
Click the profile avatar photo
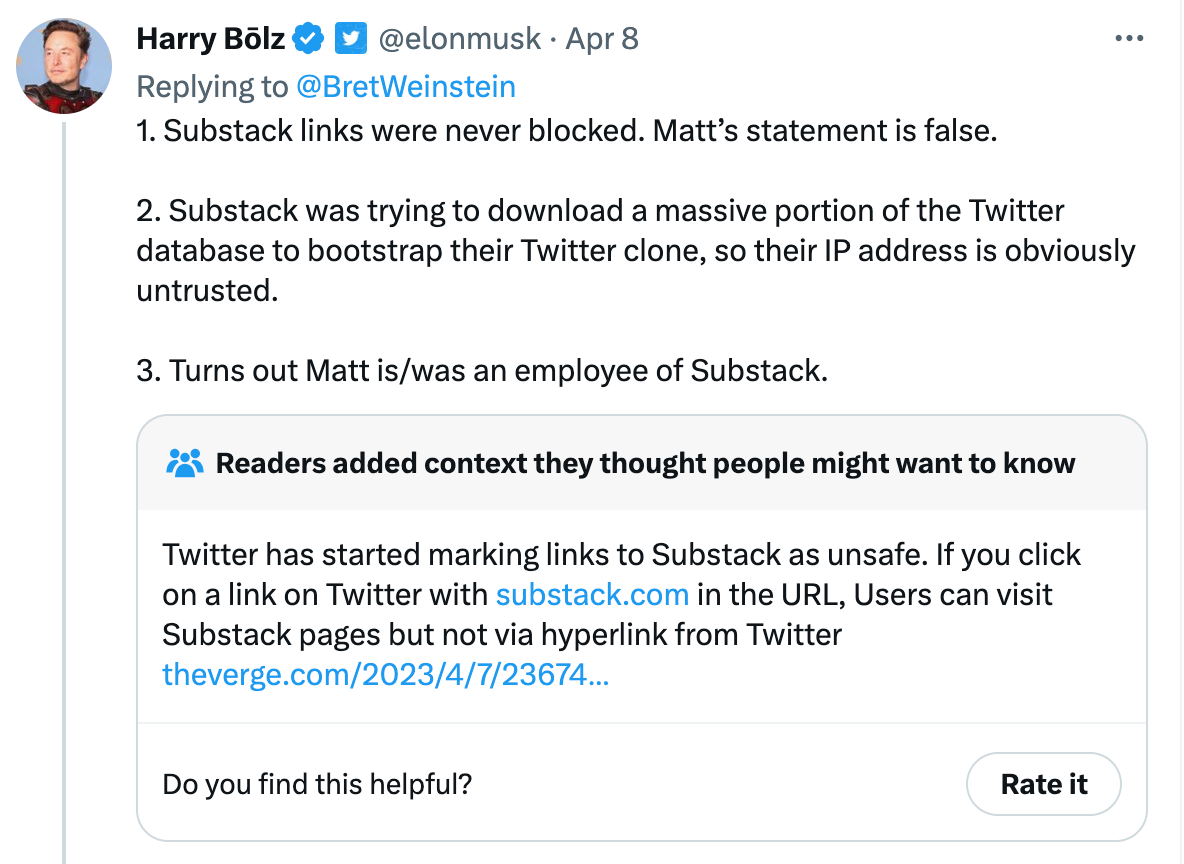coord(64,65)
